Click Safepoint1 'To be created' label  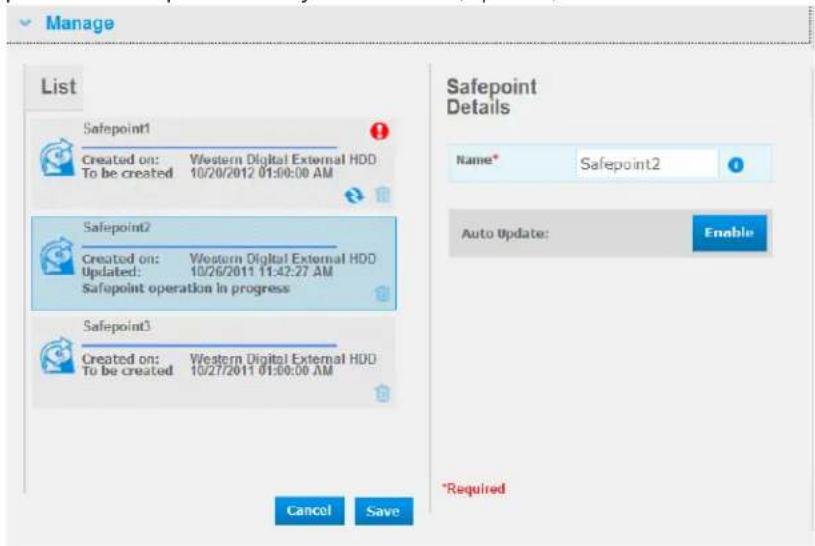[x=127, y=173]
